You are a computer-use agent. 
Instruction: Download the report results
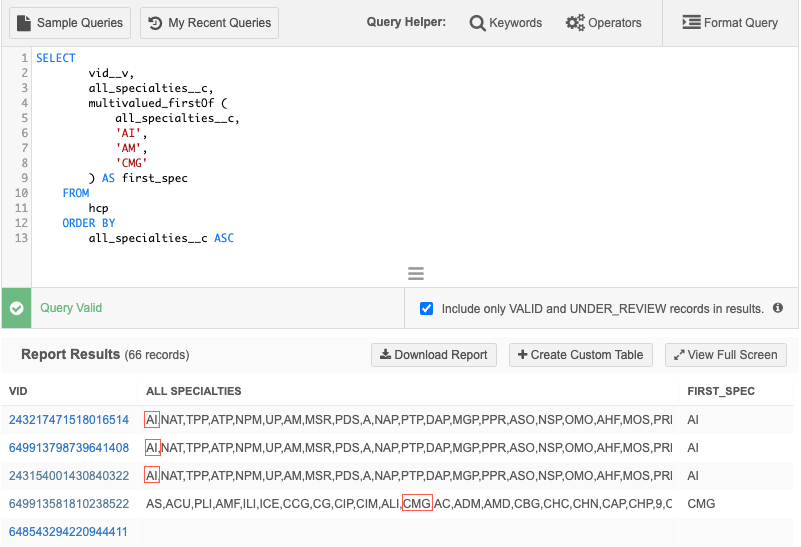pyautogui.click(x=433, y=355)
